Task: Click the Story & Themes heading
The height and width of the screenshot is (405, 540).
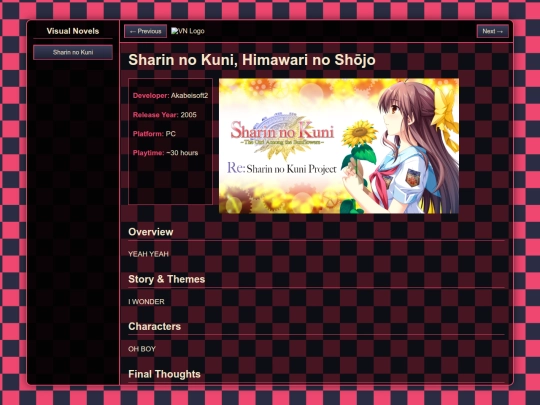Action: tap(167, 279)
